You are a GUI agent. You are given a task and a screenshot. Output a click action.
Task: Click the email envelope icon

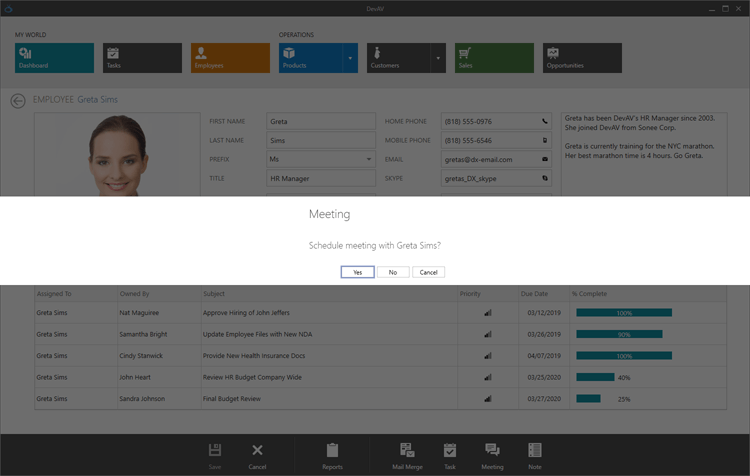(545, 159)
